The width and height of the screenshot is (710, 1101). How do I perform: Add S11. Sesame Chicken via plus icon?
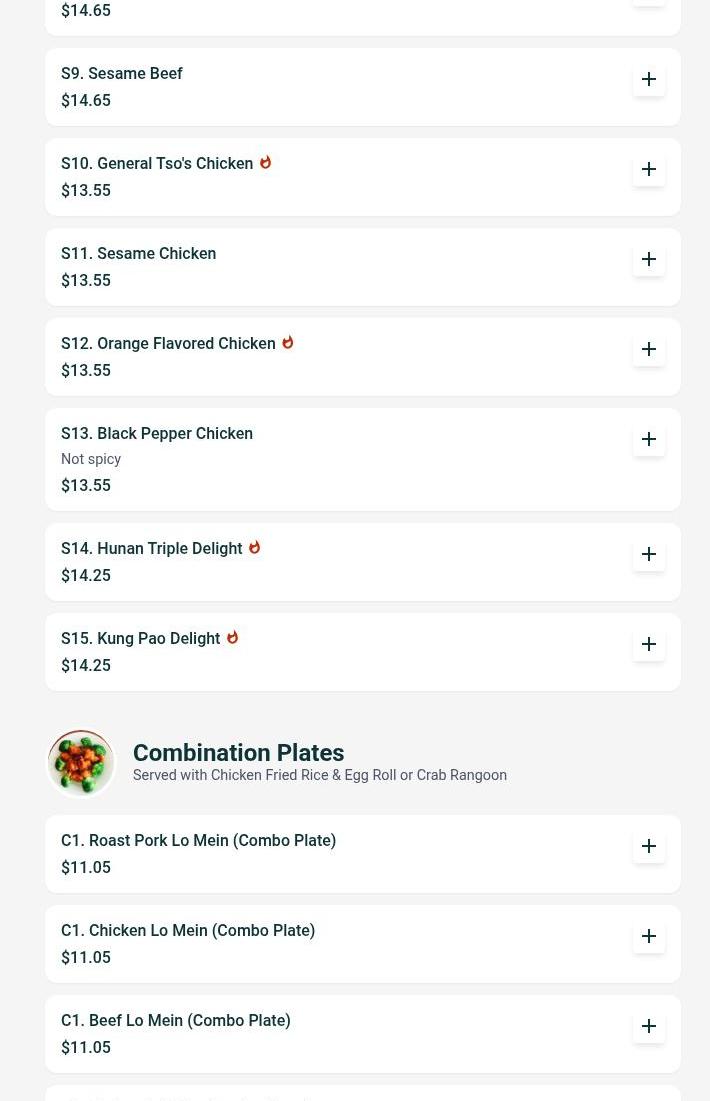[649, 259]
